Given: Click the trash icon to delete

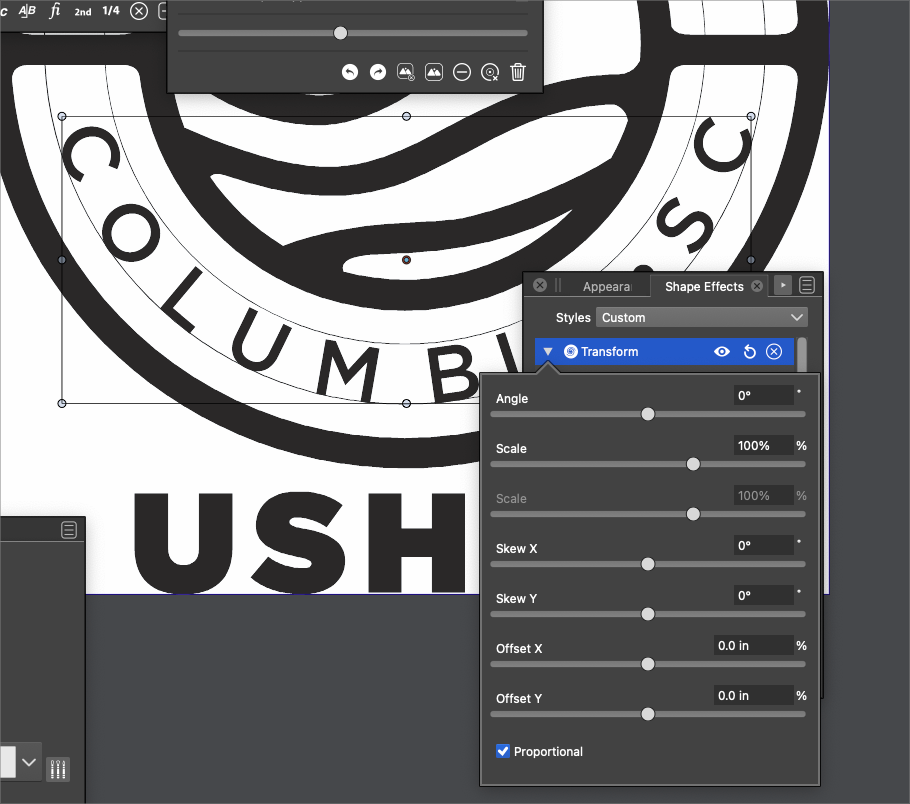Looking at the screenshot, I should pos(518,72).
